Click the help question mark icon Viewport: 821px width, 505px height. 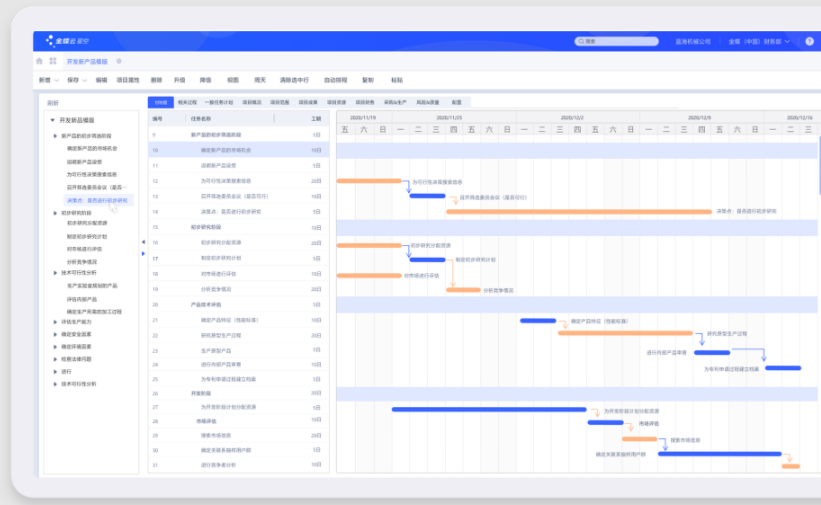coord(809,41)
